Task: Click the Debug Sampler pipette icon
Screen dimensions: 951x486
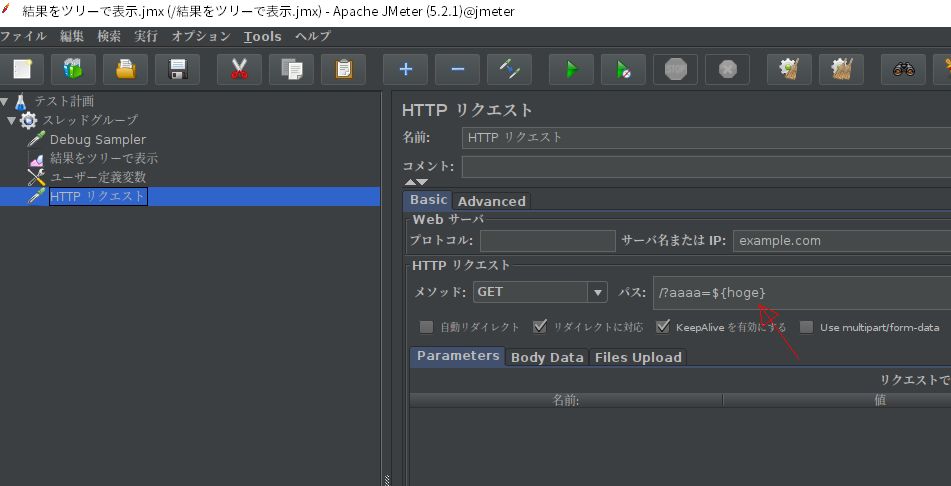Action: point(36,139)
